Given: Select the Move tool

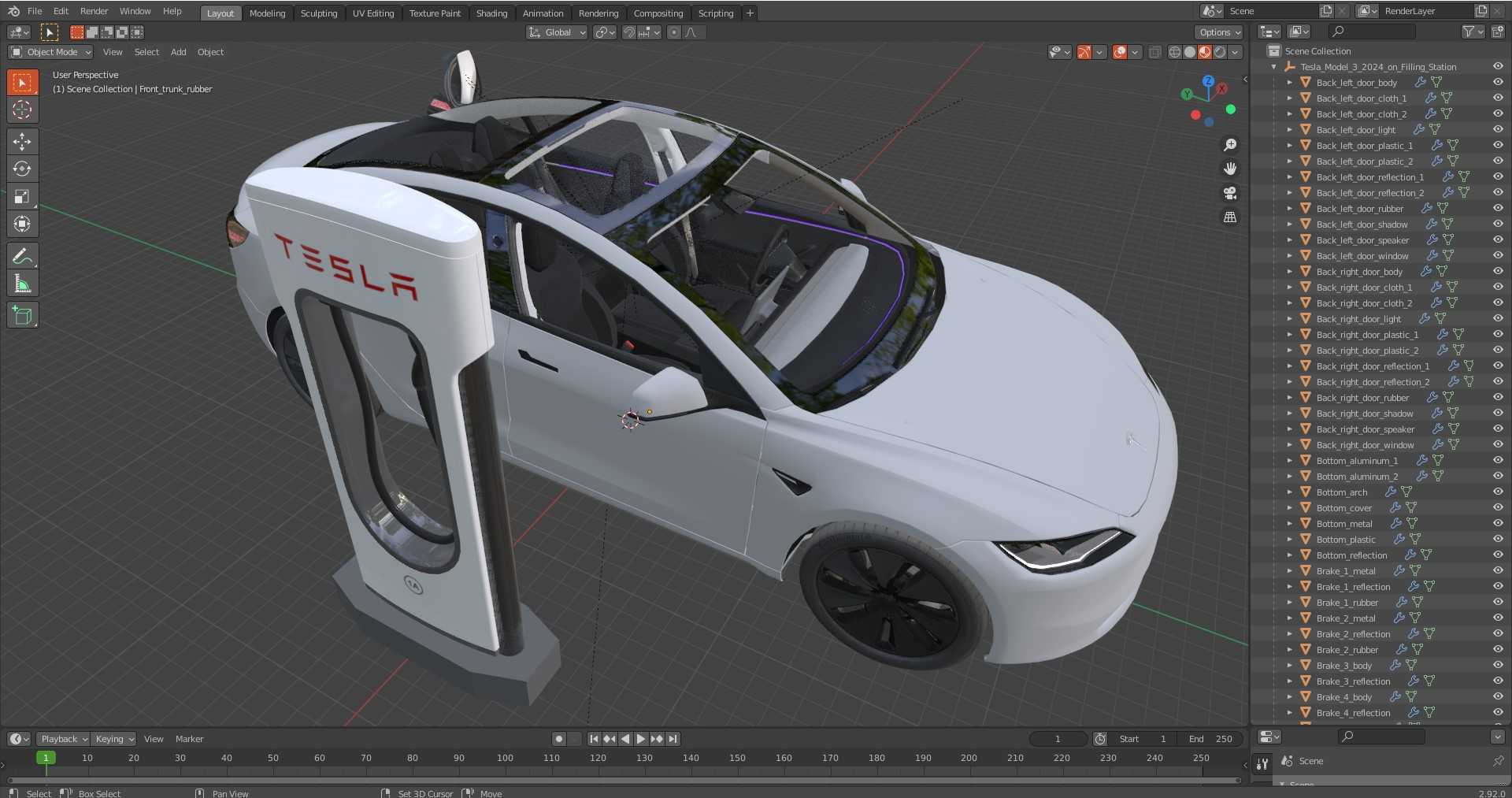Looking at the screenshot, I should [x=22, y=142].
